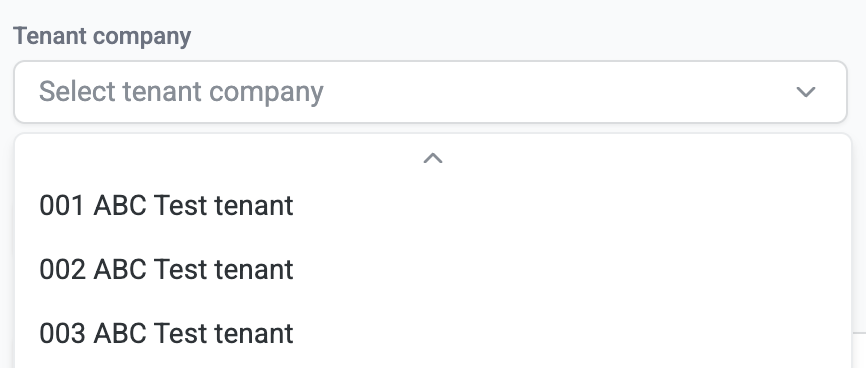The width and height of the screenshot is (866, 368).
Task: Select 001 ABC Test tenant option
Action: (432, 206)
